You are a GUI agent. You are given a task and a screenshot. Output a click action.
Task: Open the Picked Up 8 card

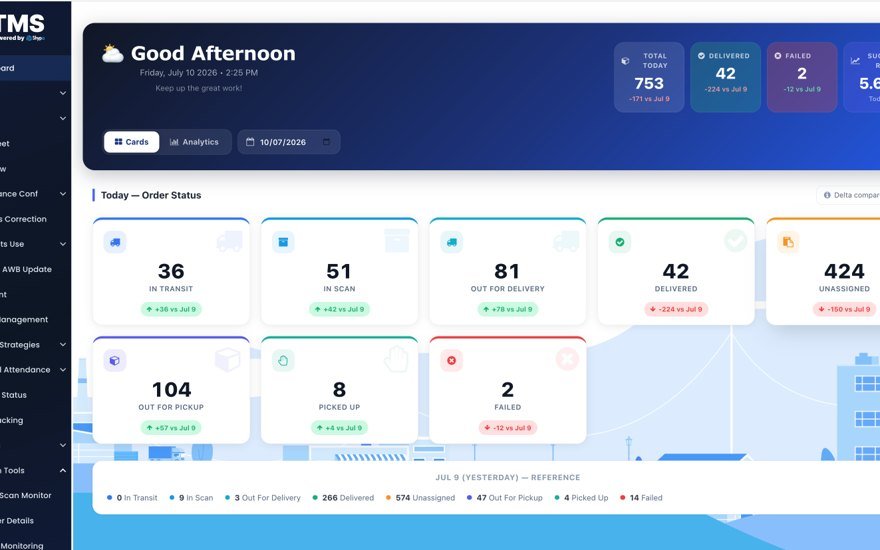pyautogui.click(x=340, y=389)
